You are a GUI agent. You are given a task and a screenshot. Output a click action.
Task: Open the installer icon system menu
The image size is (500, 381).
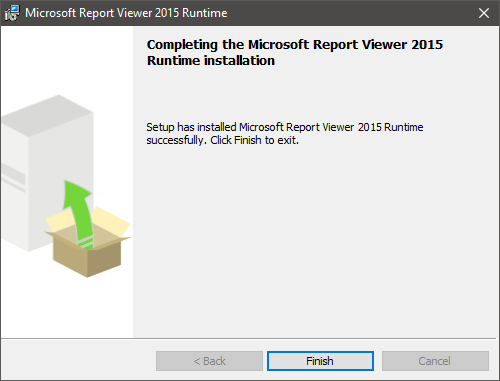[12, 13]
